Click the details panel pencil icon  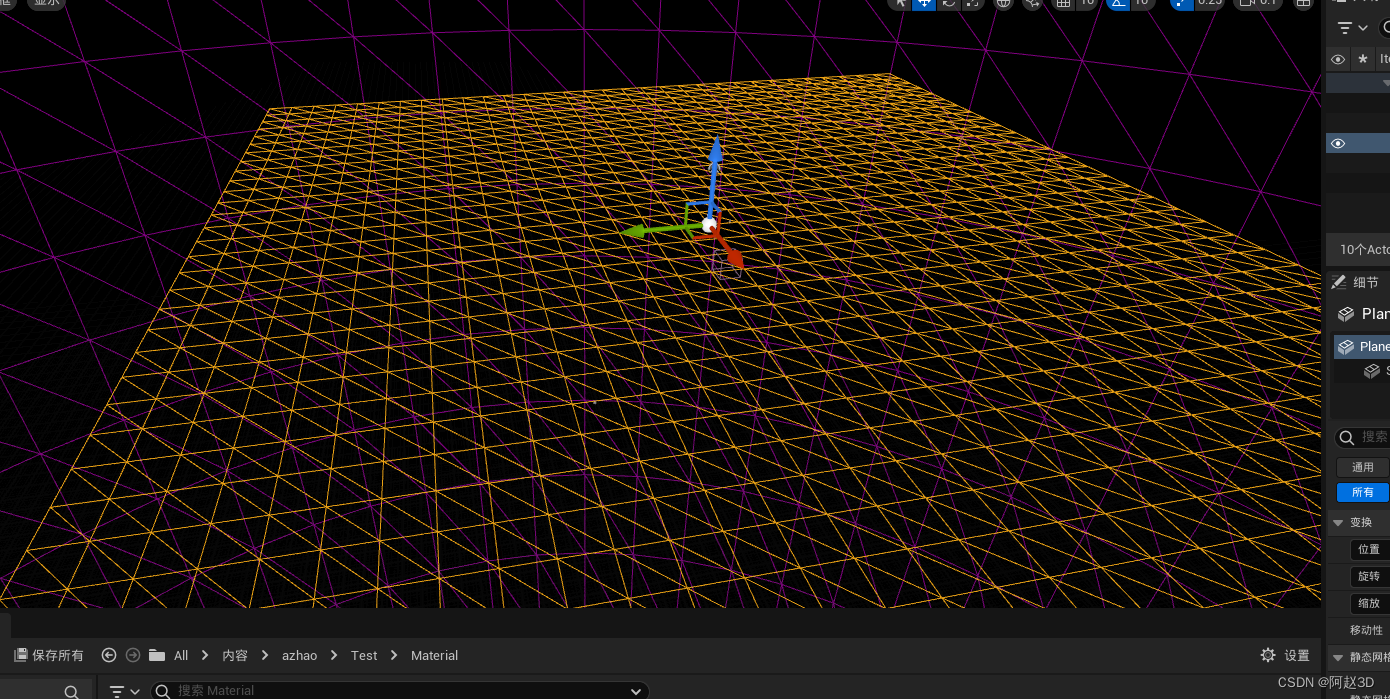pyautogui.click(x=1338, y=282)
